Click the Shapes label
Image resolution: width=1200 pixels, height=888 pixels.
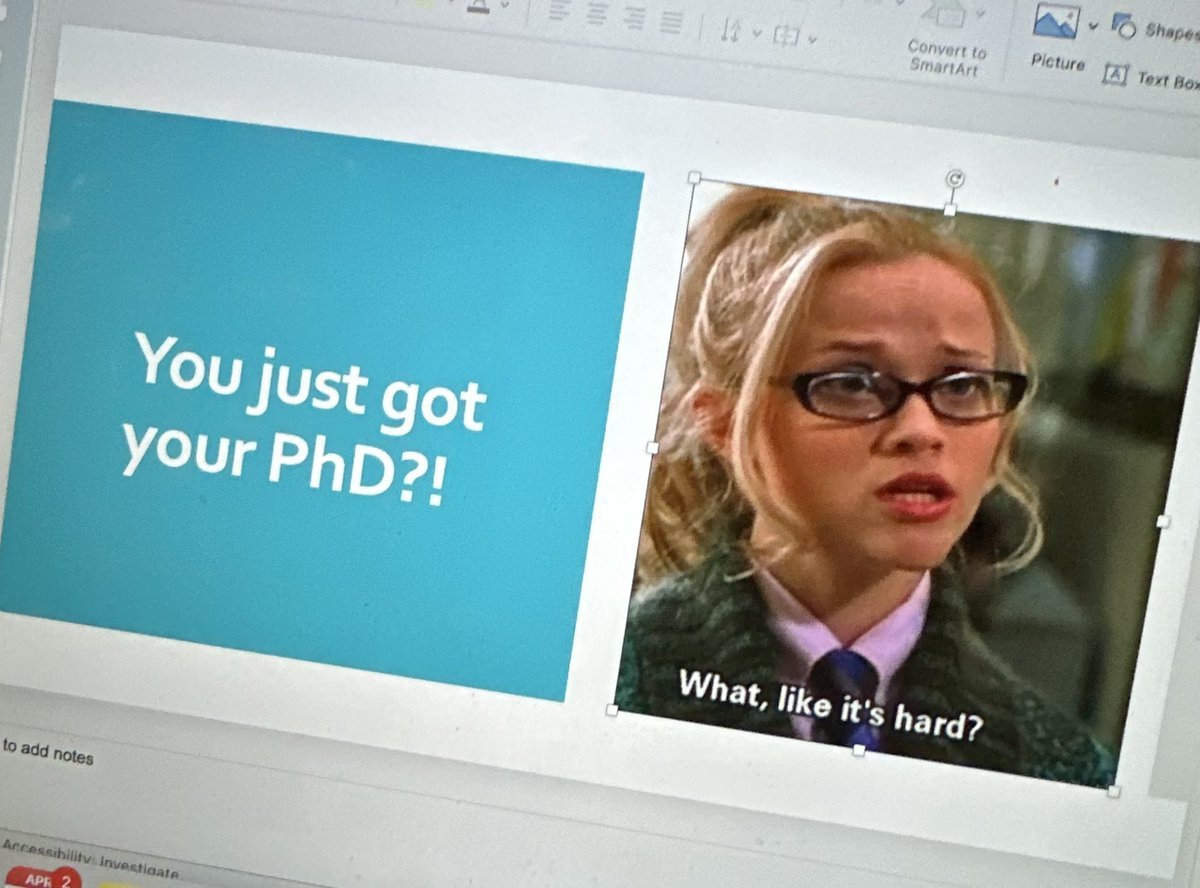[x=1172, y=31]
